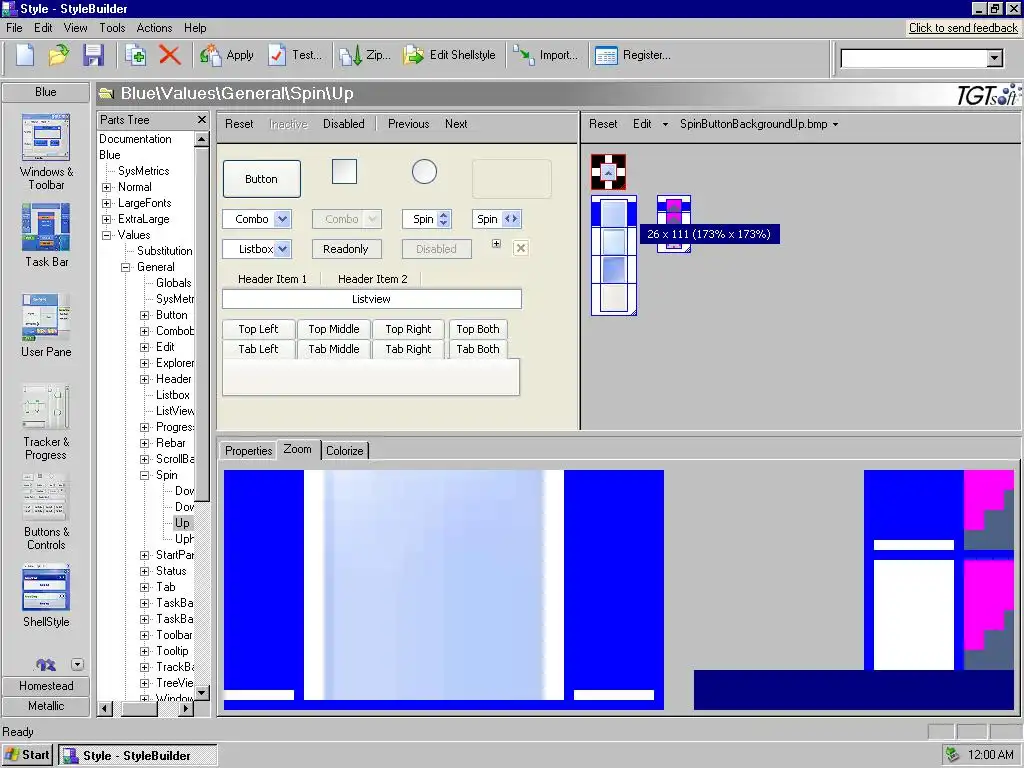Click the Windows Start button
The width and height of the screenshot is (1024, 768).
click(x=27, y=755)
